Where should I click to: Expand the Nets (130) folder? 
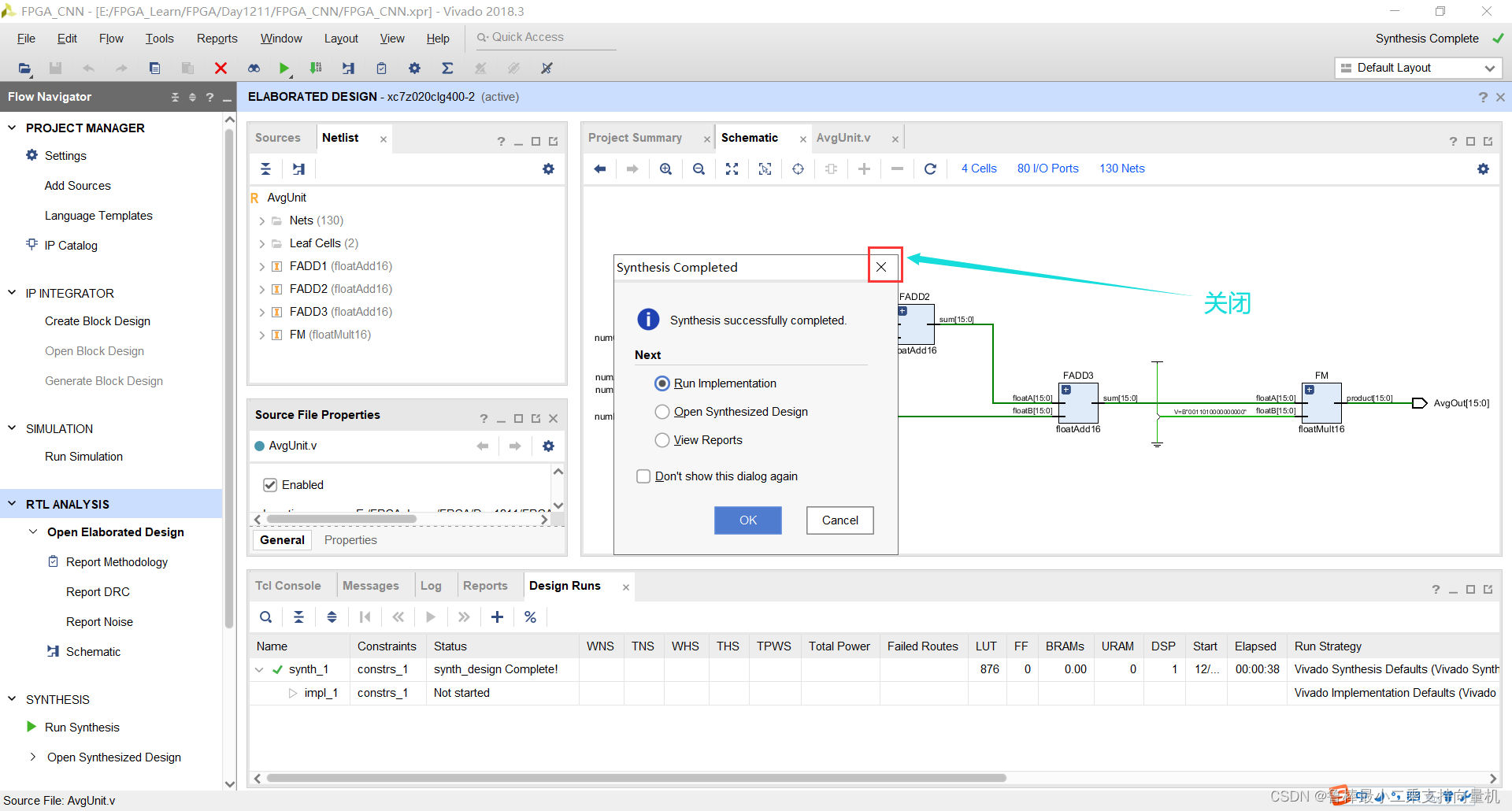pos(262,221)
